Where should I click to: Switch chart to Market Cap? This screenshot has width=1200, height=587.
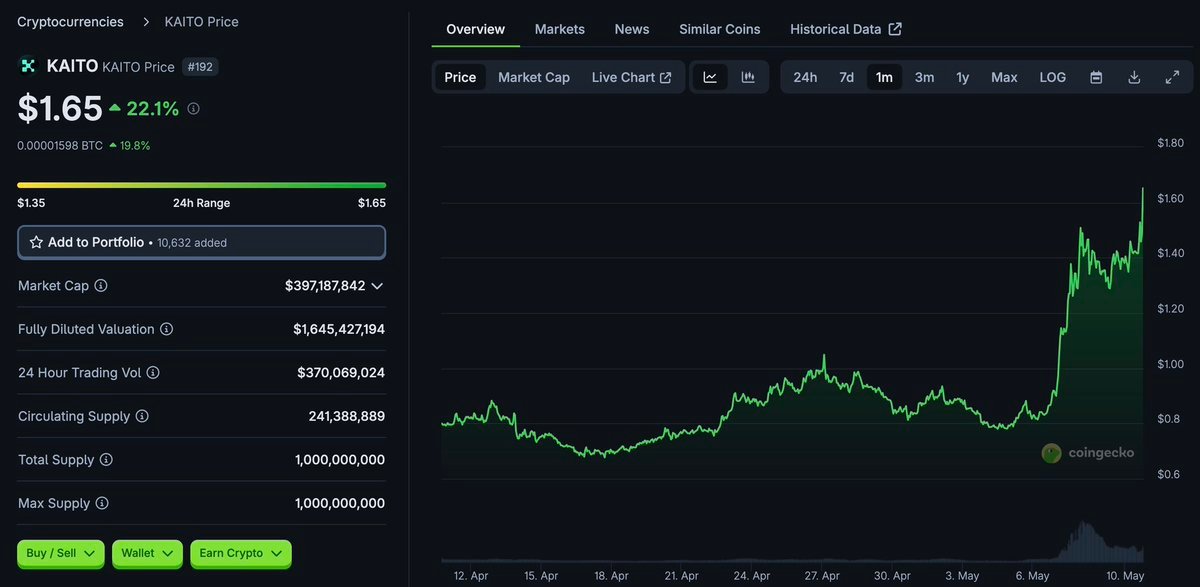(x=534, y=77)
